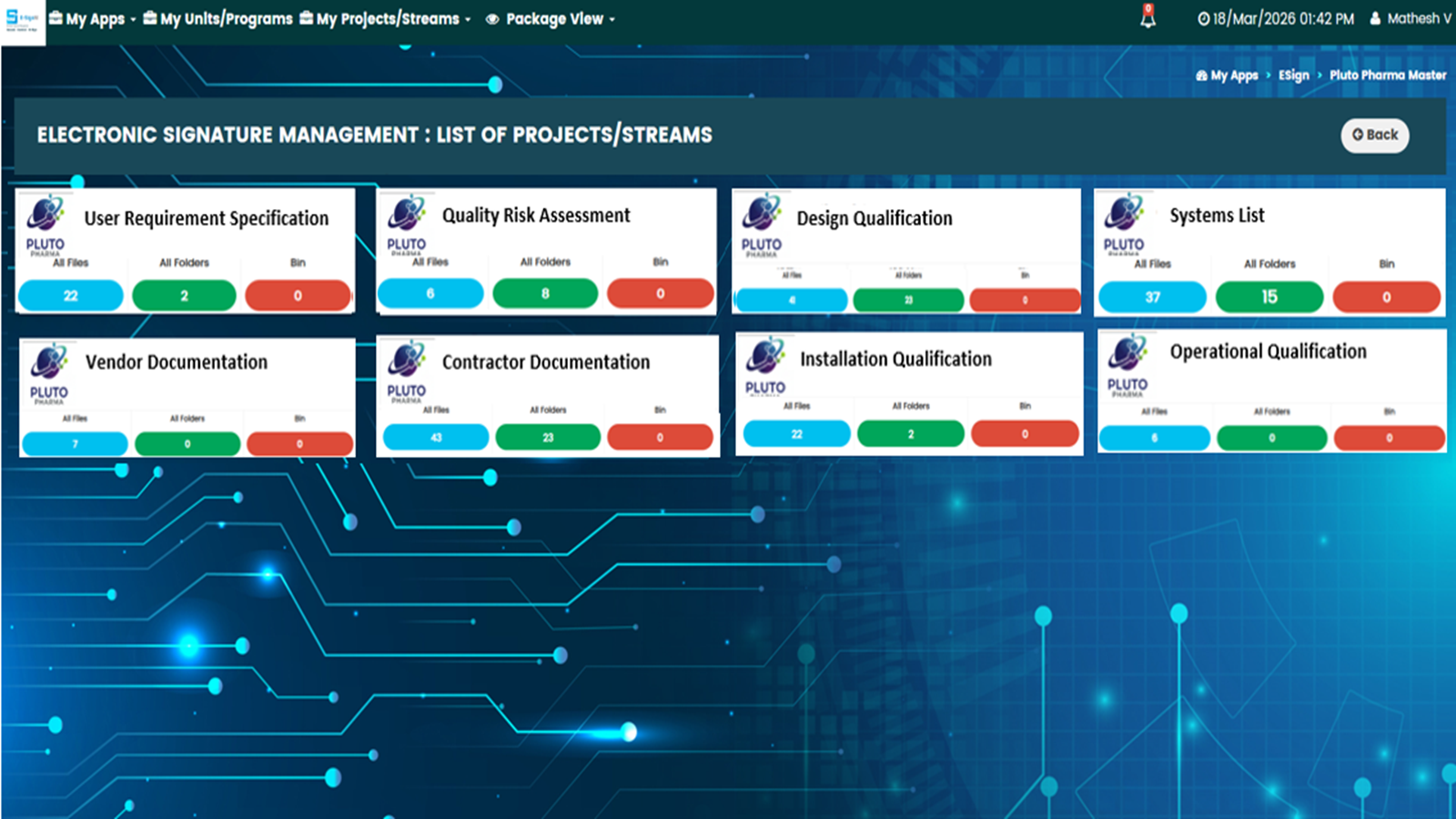Open All Folders count under Systems List
Image resolution: width=1456 pixels, height=819 pixels.
[1269, 298]
